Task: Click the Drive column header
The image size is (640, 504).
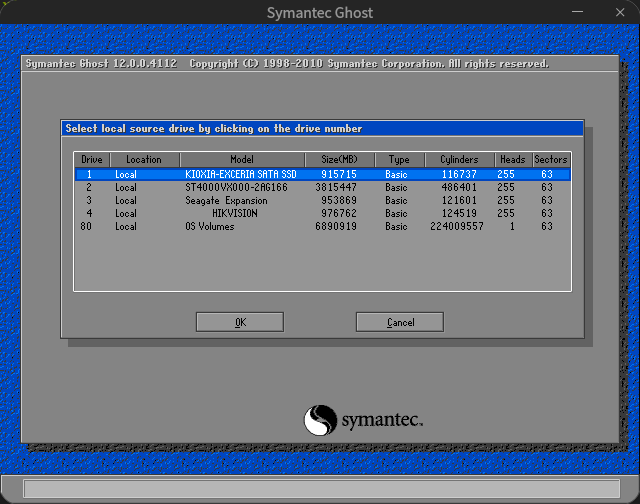Action: click(92, 160)
